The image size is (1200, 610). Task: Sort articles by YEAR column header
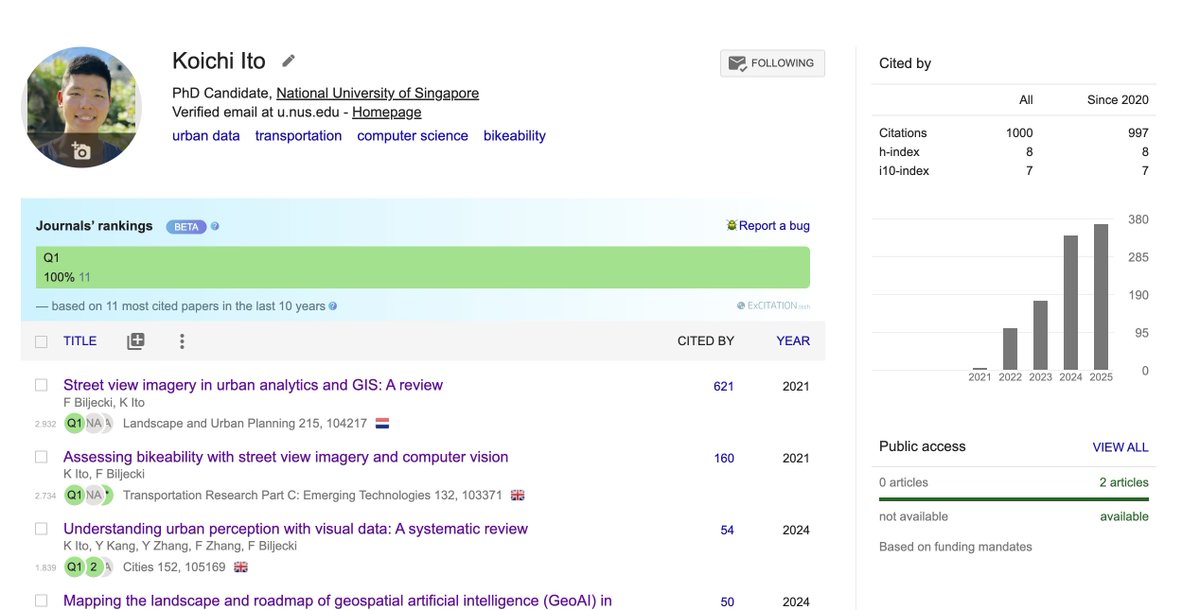click(793, 341)
